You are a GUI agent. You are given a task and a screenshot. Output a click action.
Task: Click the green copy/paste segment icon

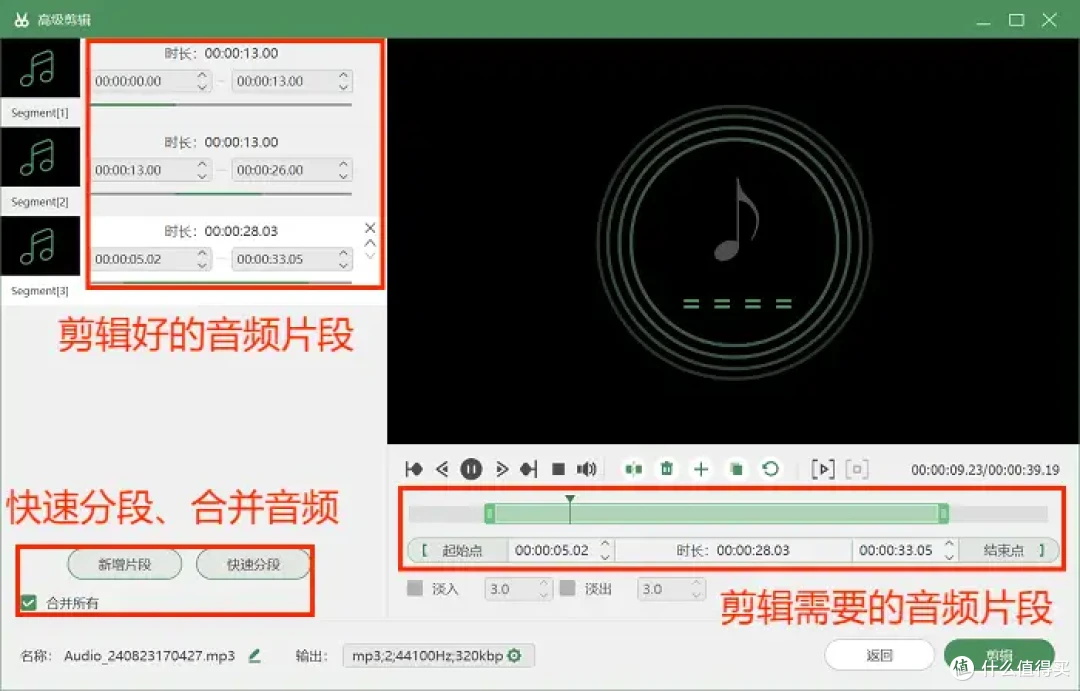pyautogui.click(x=736, y=469)
